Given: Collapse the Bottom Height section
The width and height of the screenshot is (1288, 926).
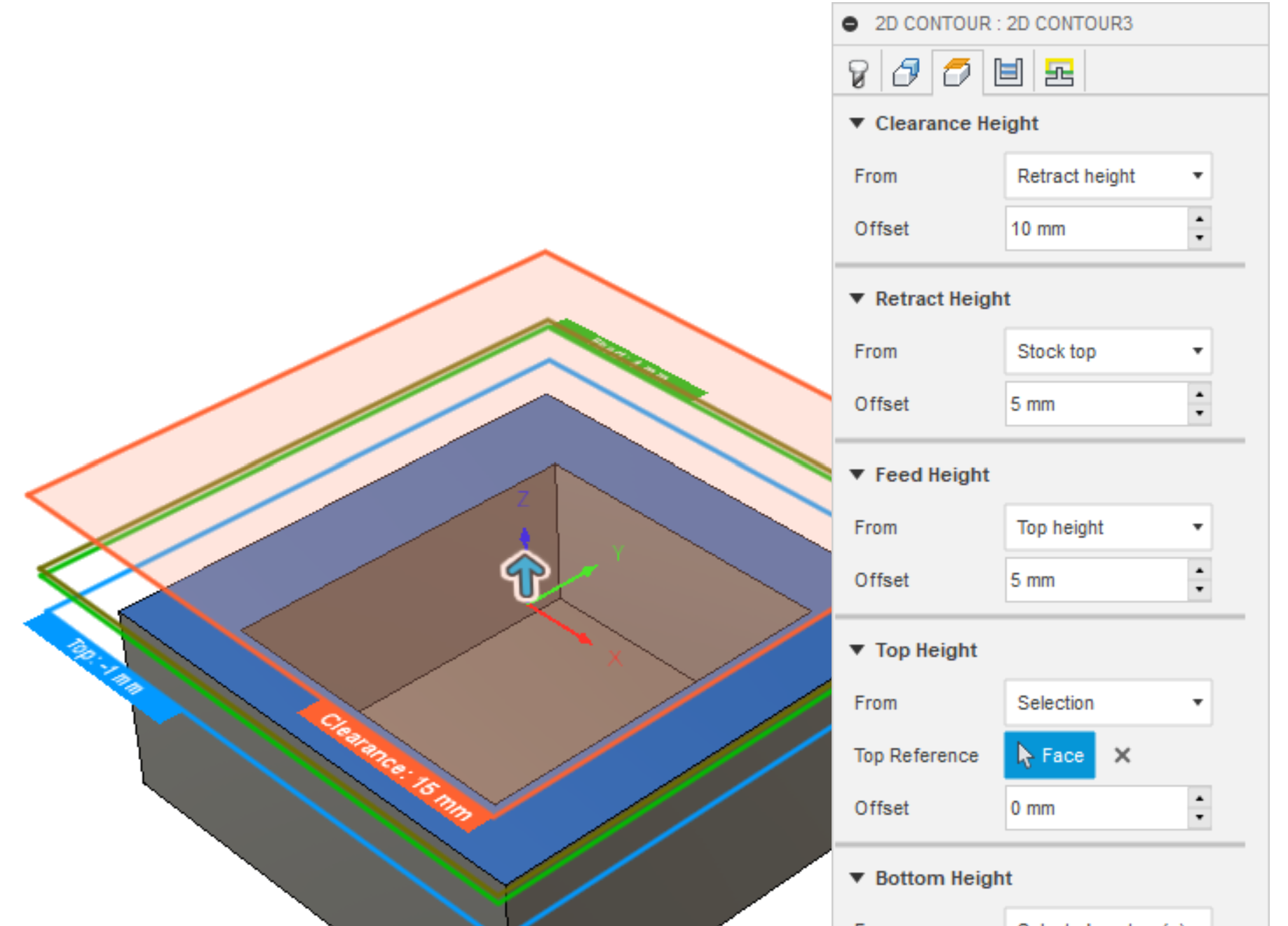Looking at the screenshot, I should (x=856, y=878).
